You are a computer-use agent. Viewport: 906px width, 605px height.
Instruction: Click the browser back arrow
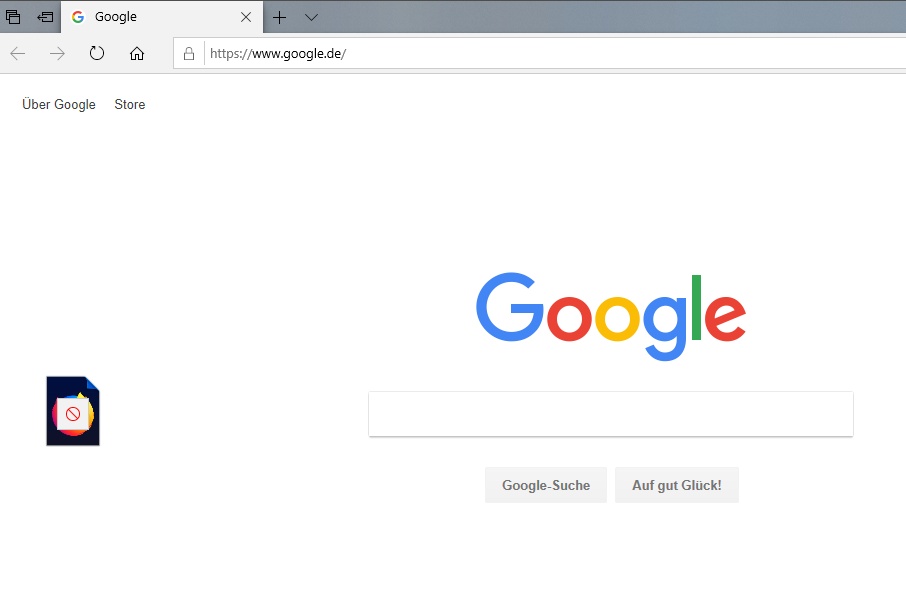(x=18, y=54)
